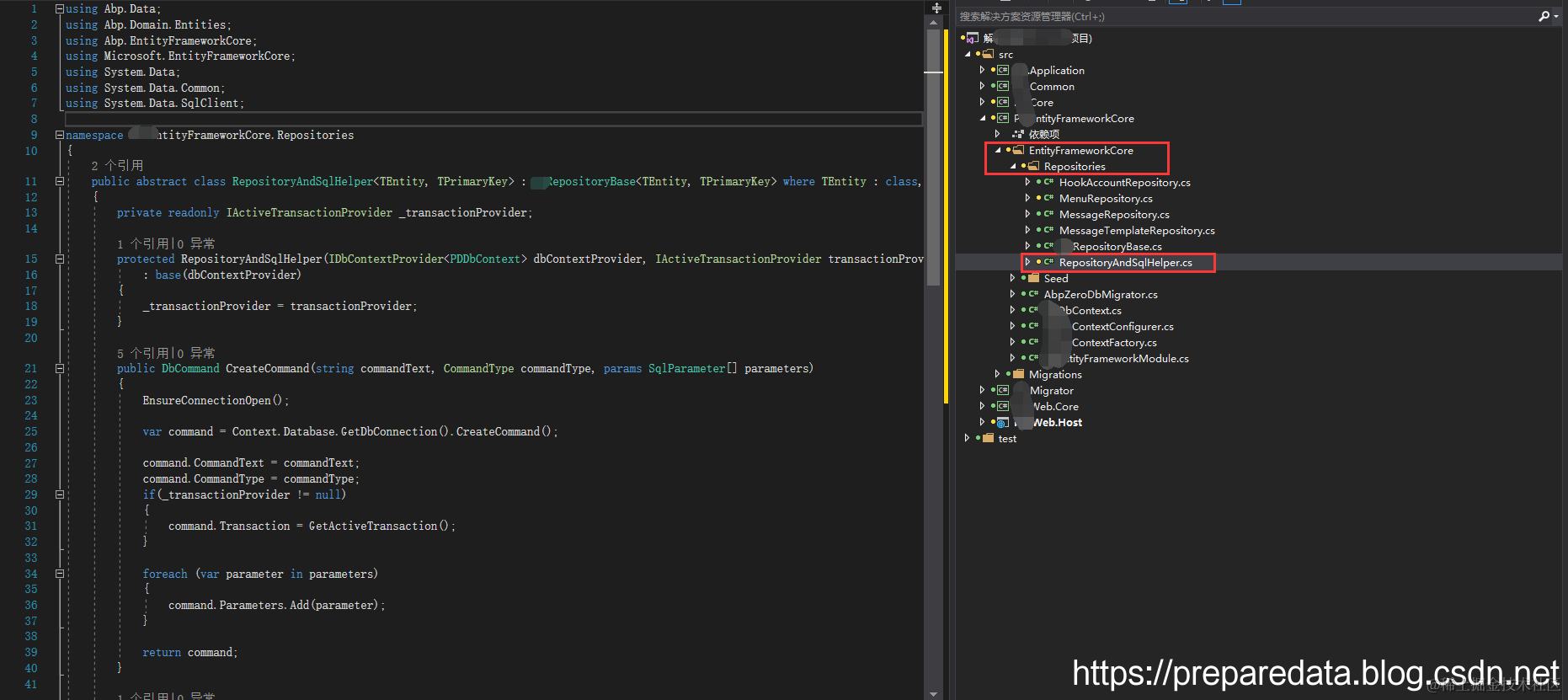
Task: Click the "2 个引用" CodeLens link
Action: coord(117,165)
